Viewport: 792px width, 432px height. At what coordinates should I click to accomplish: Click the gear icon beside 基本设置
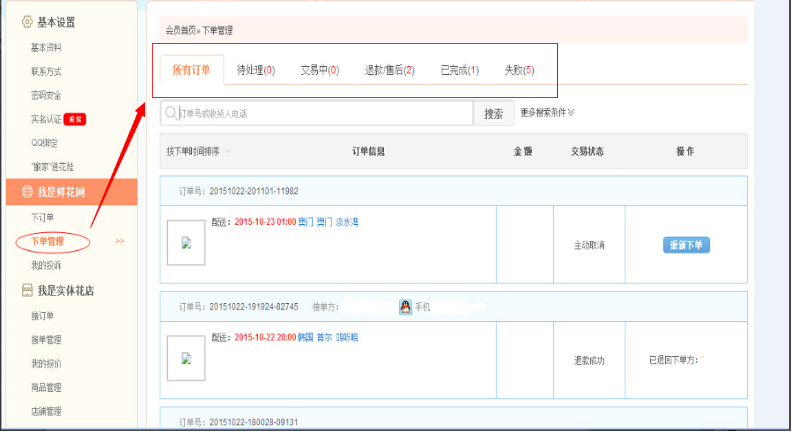tap(27, 22)
